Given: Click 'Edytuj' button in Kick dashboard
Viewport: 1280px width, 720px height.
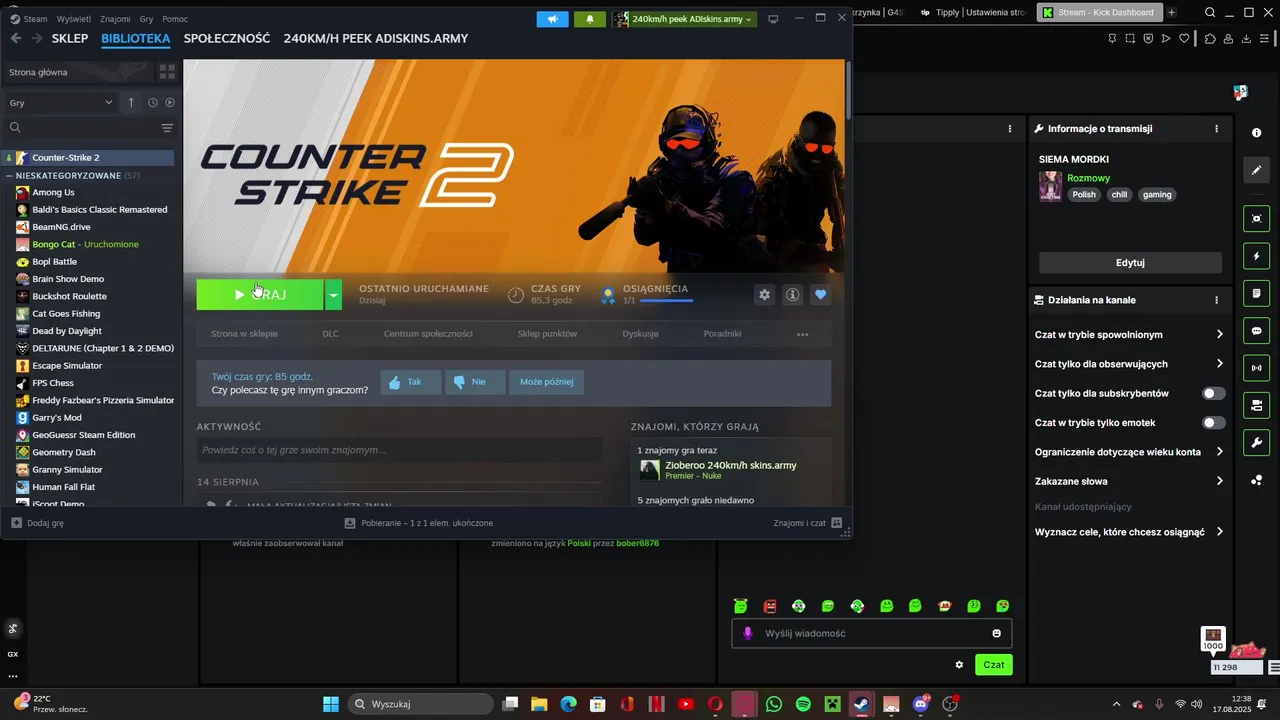Looking at the screenshot, I should tap(1130, 262).
